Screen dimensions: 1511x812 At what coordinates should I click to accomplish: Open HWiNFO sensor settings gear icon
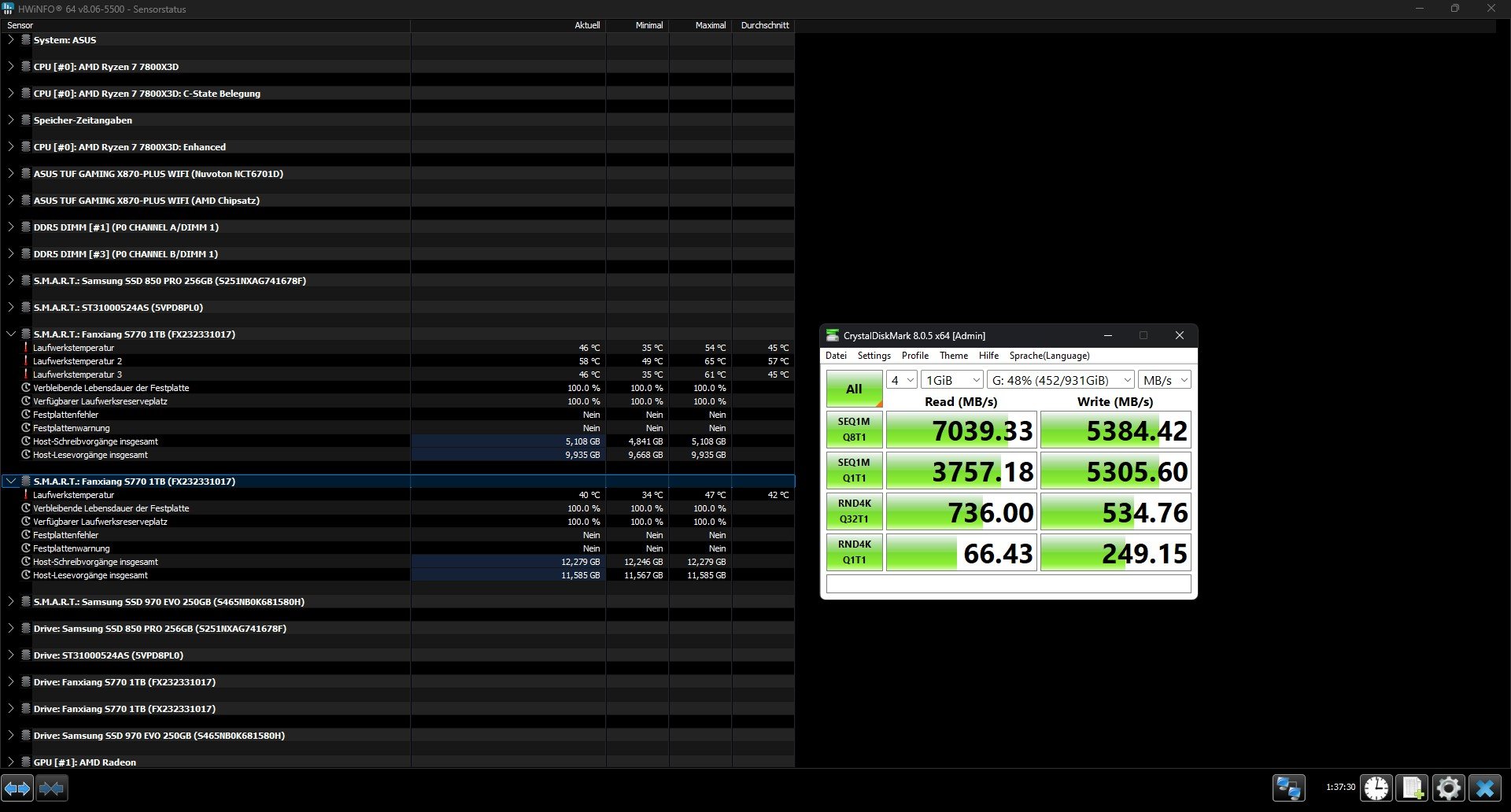1448,788
